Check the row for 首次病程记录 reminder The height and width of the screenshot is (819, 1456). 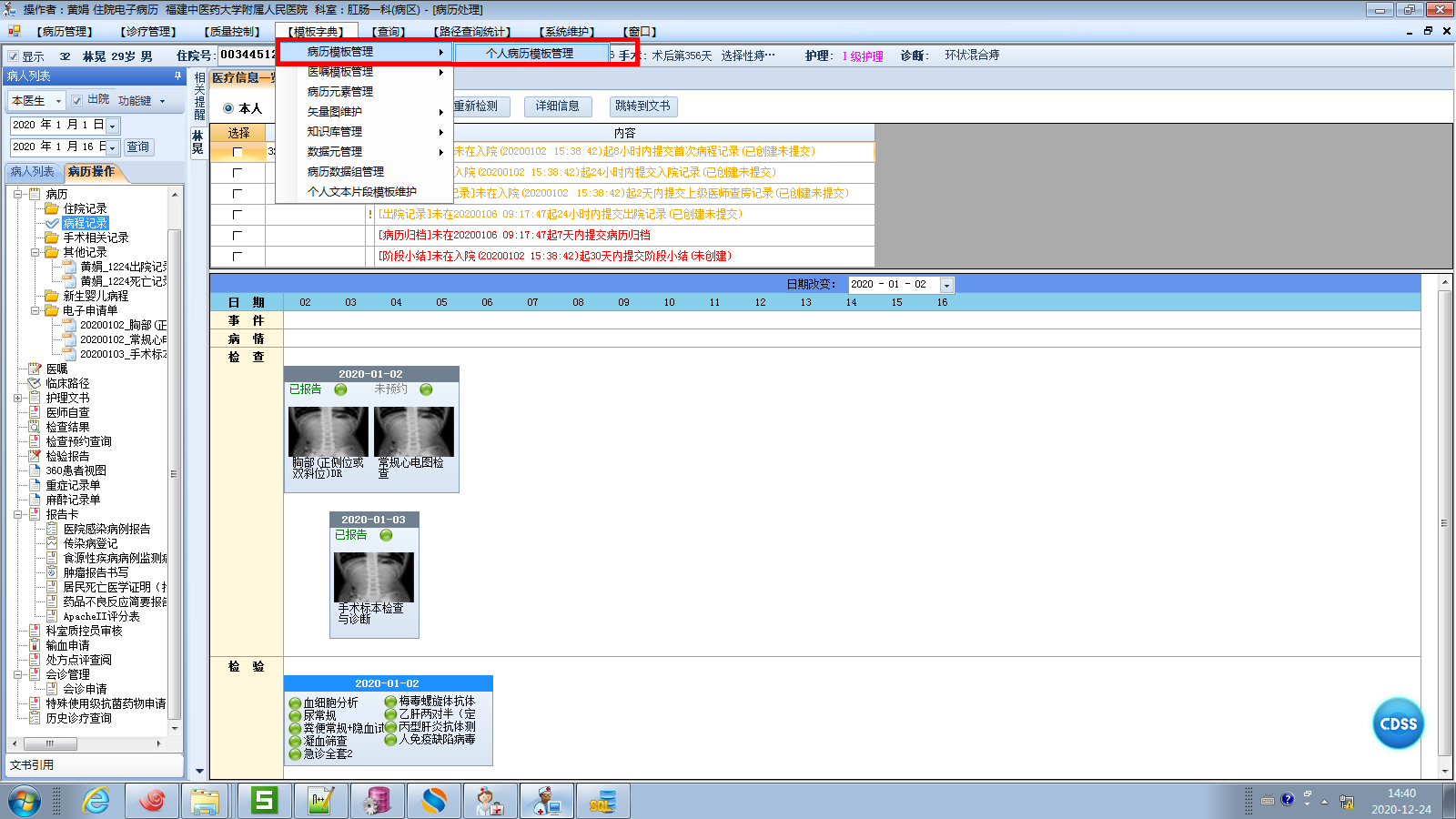tap(238, 152)
